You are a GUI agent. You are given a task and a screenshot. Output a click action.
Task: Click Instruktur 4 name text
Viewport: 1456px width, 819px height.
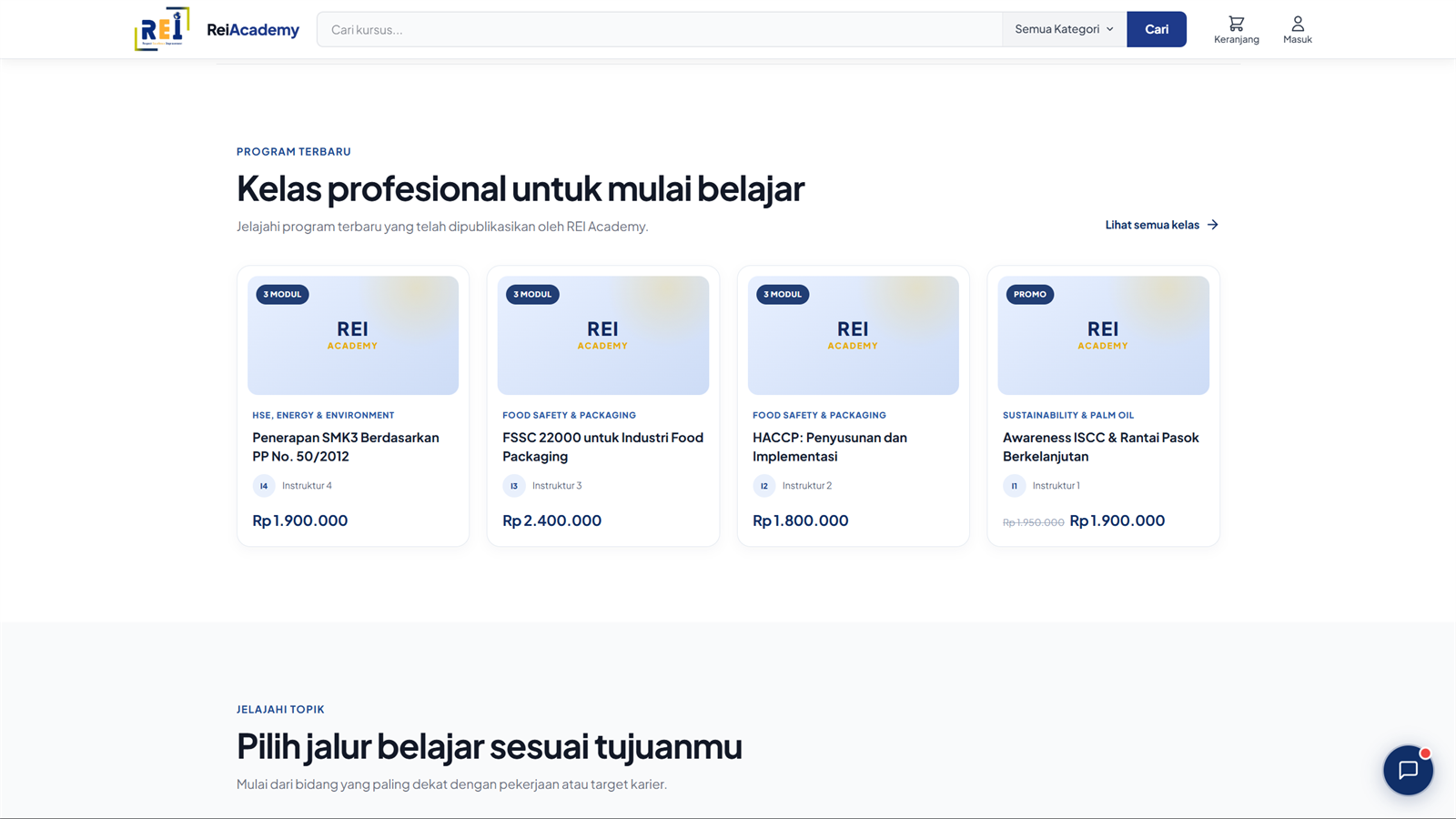(307, 486)
